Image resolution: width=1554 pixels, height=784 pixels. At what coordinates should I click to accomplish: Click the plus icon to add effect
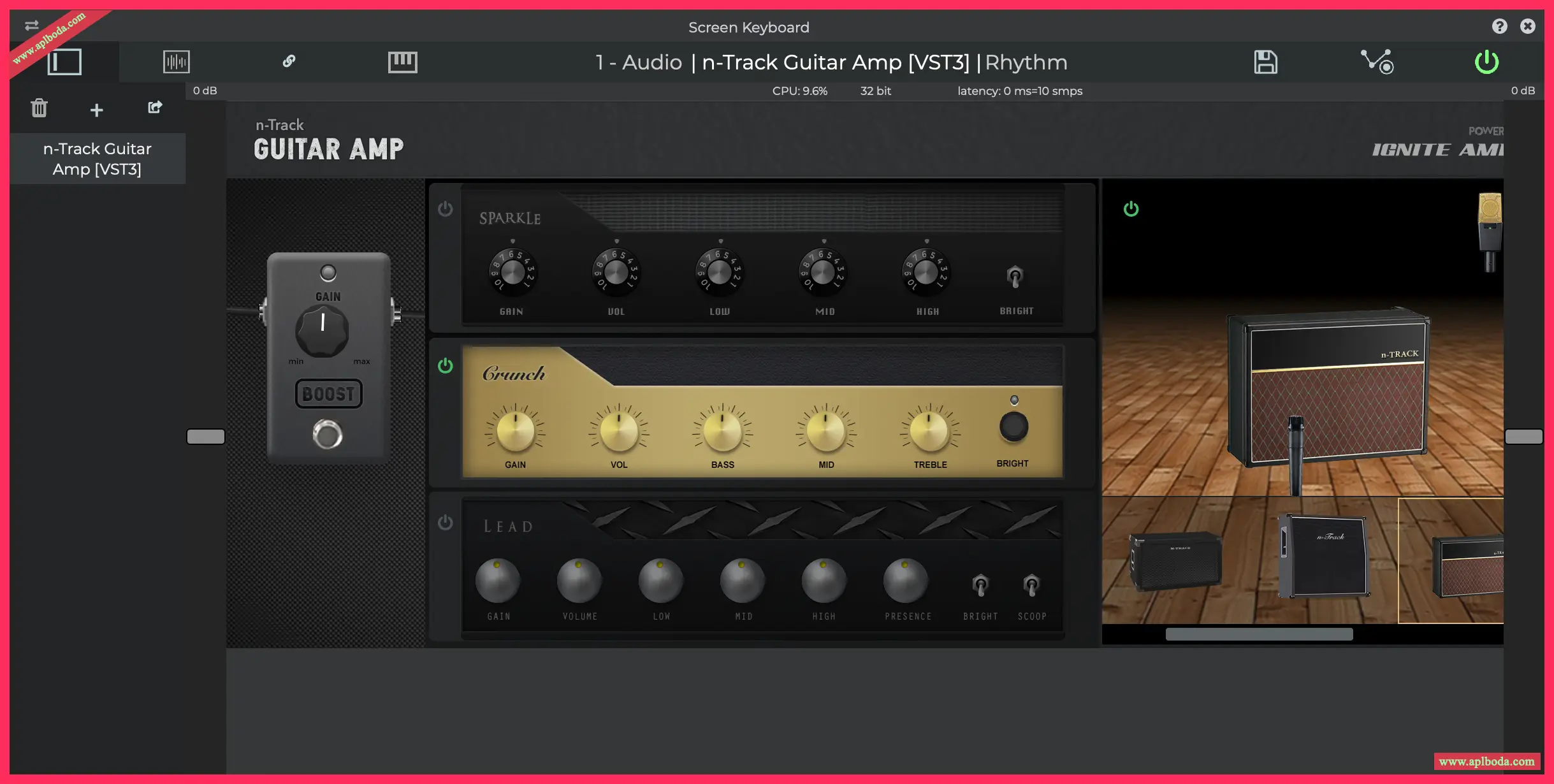point(96,110)
